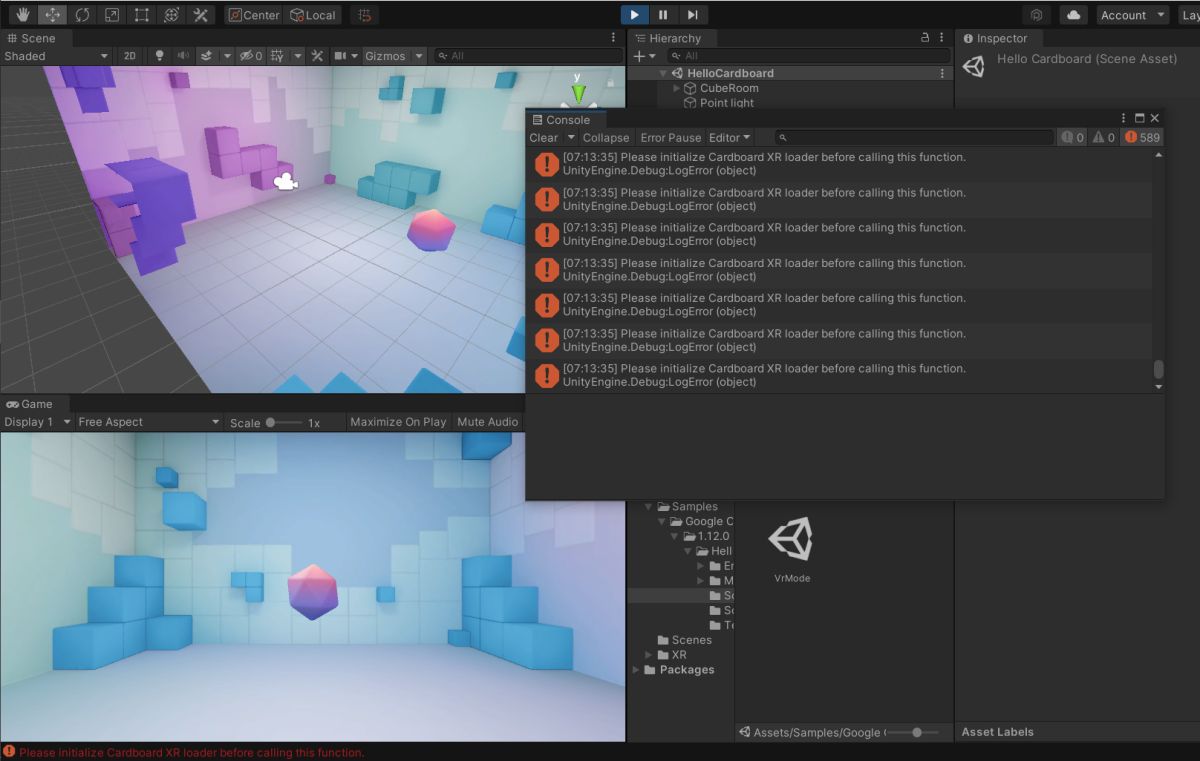The image size is (1200, 761).
Task: Click the Console search field
Action: click(915, 138)
